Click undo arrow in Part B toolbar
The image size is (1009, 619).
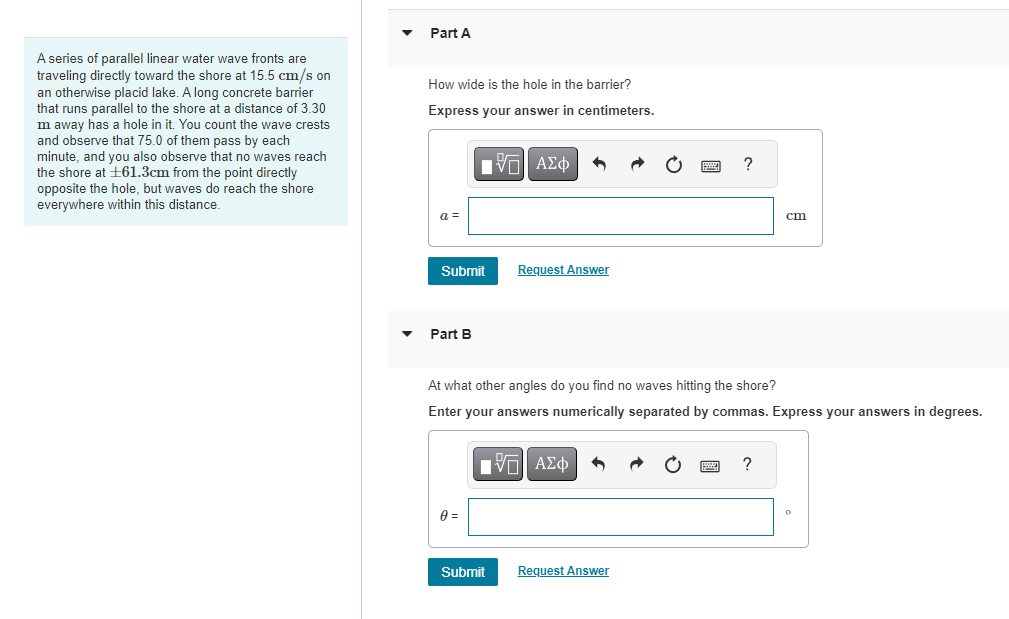tap(598, 465)
